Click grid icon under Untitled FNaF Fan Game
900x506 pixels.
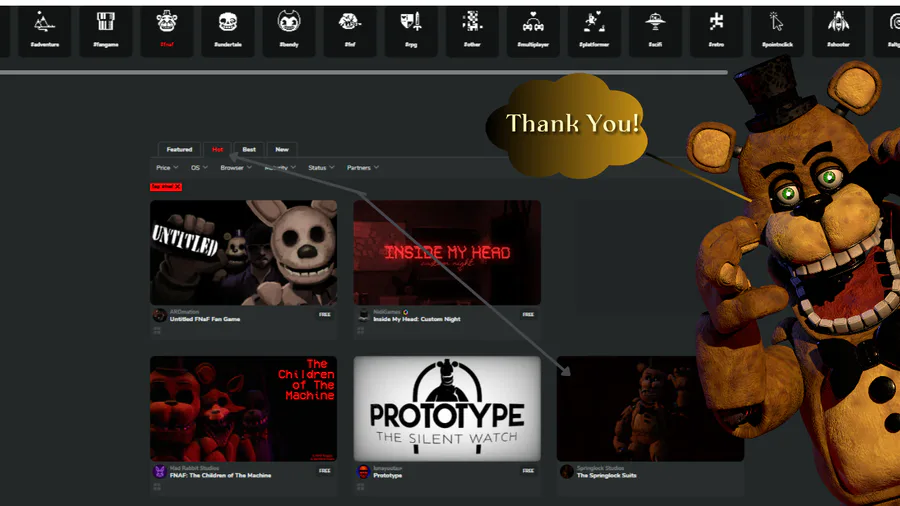tap(157, 330)
